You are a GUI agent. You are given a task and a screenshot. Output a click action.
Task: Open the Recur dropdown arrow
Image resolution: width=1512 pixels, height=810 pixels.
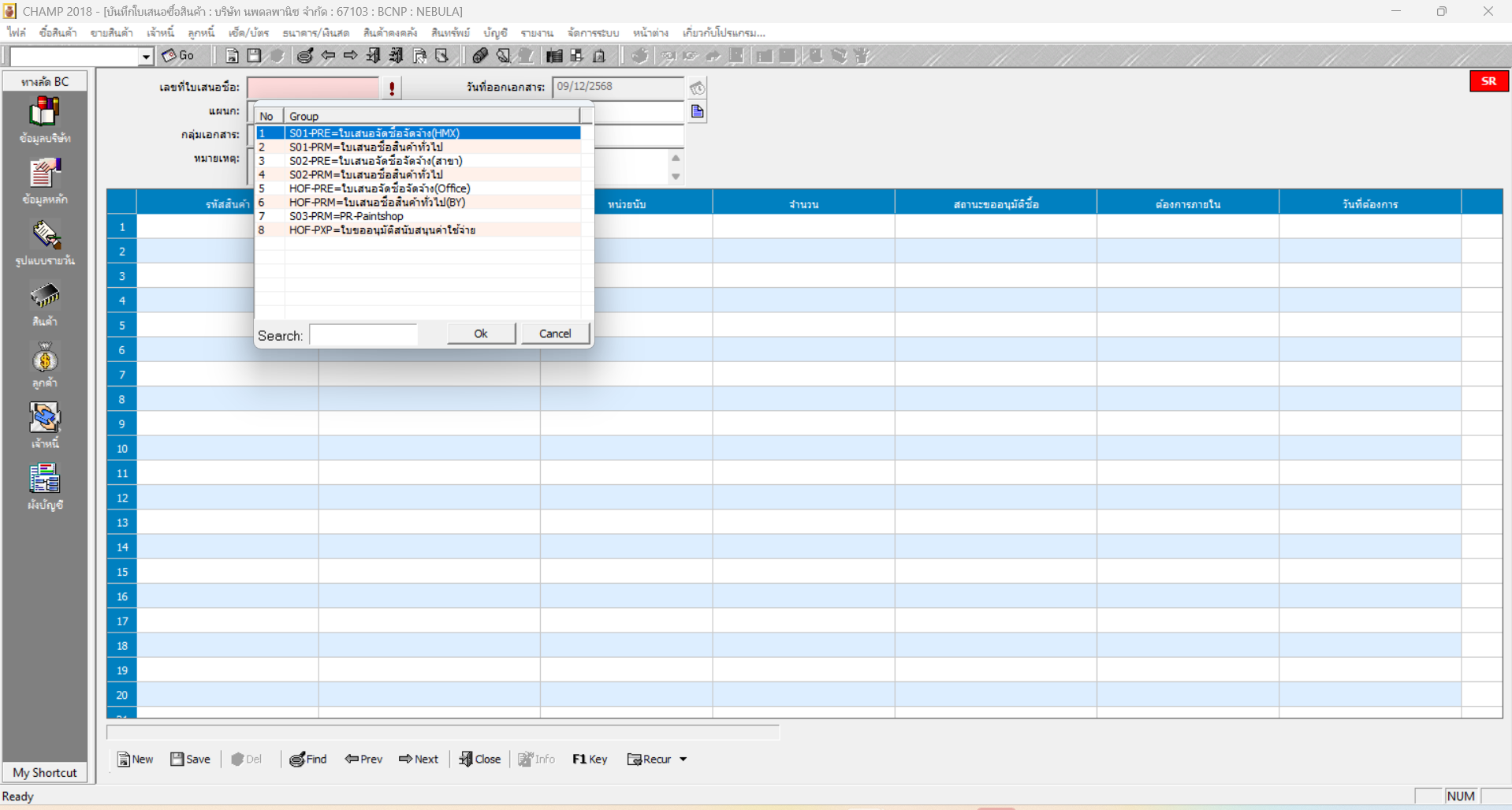[x=683, y=760]
